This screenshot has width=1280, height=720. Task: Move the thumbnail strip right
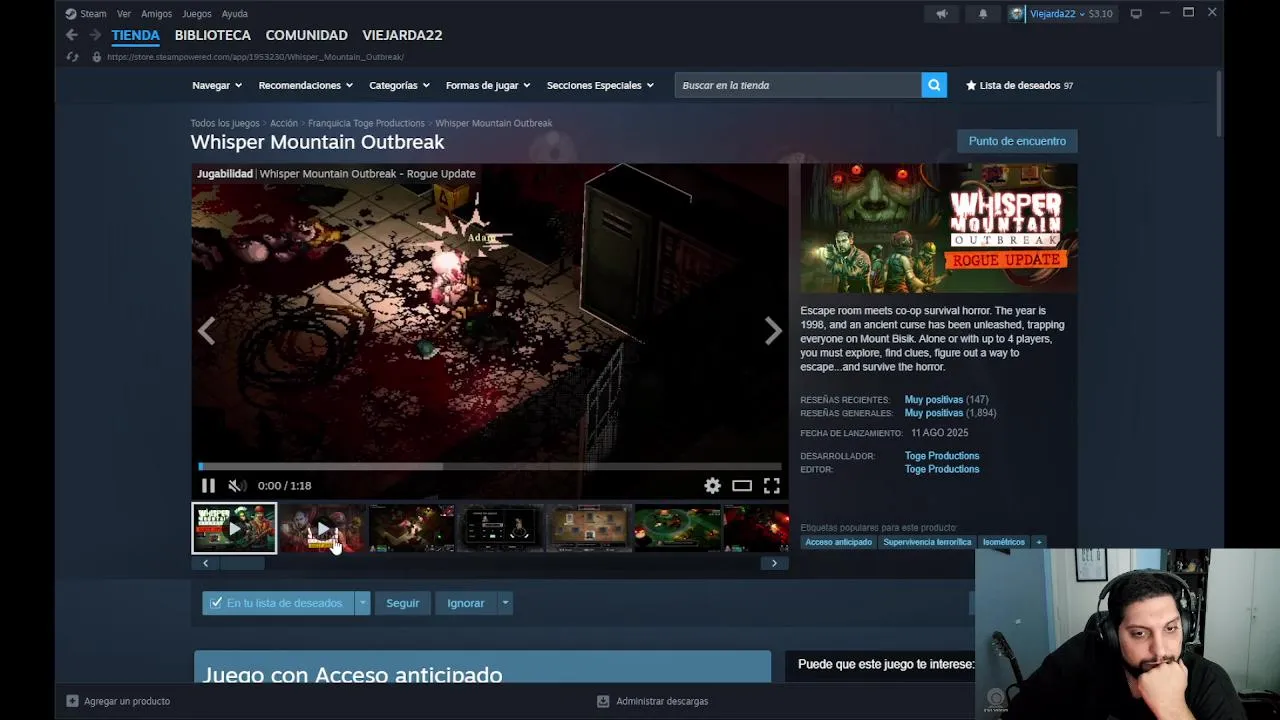[x=774, y=563]
